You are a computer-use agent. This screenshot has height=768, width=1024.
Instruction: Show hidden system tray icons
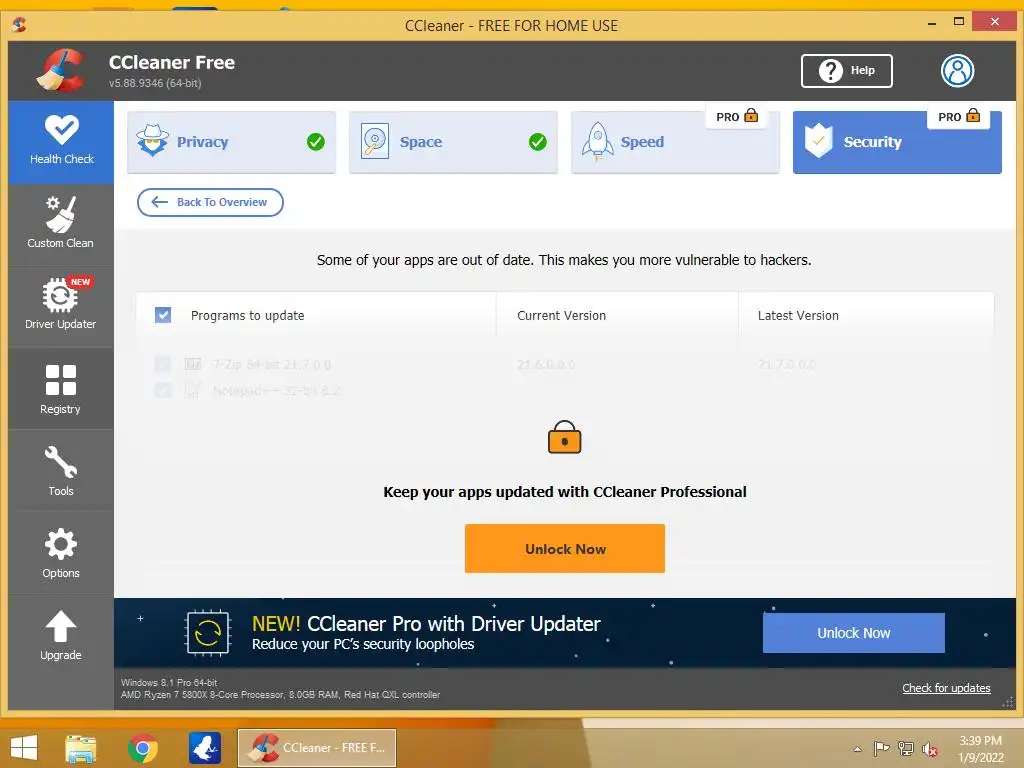(x=857, y=749)
